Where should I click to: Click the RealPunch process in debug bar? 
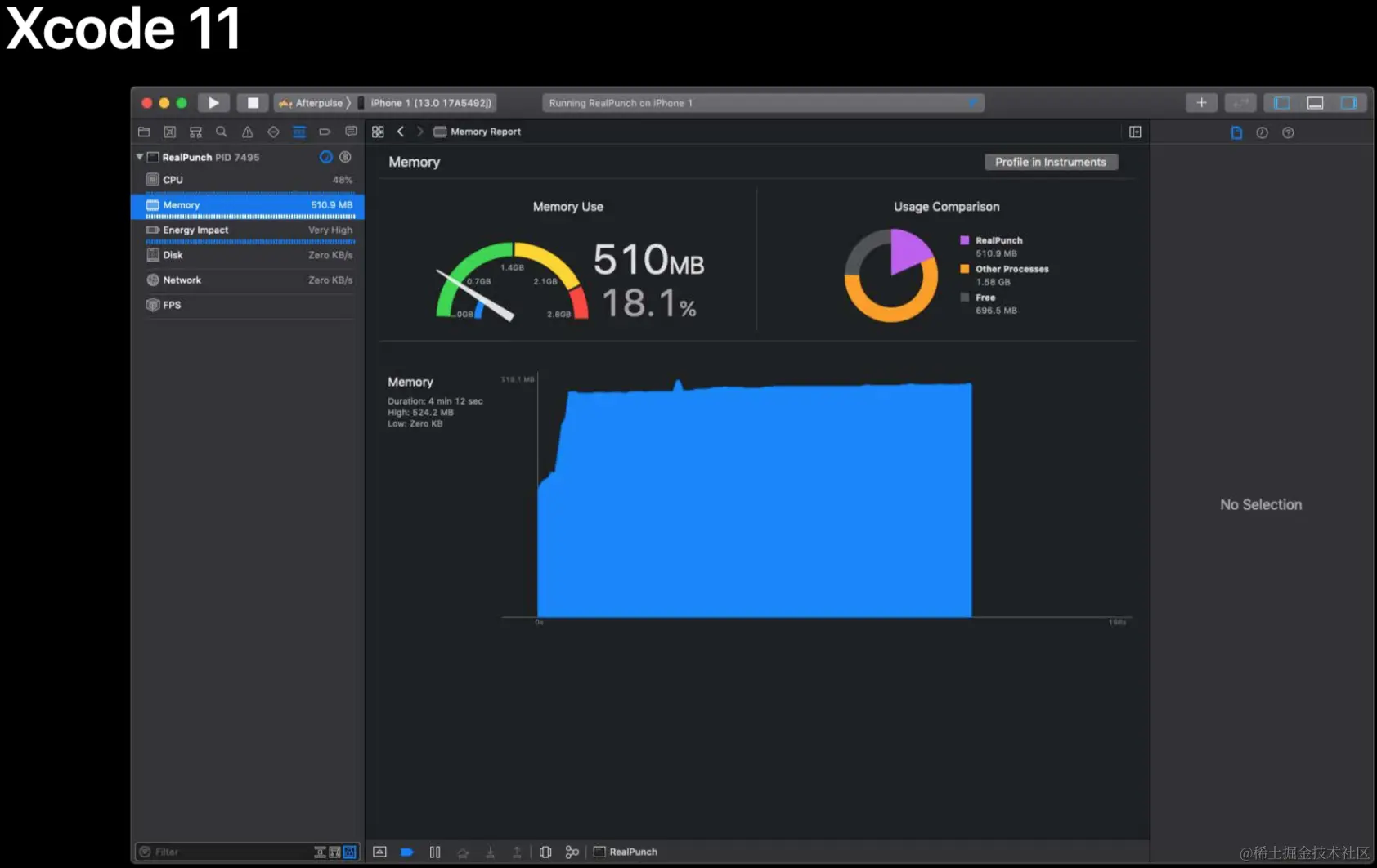pos(626,852)
